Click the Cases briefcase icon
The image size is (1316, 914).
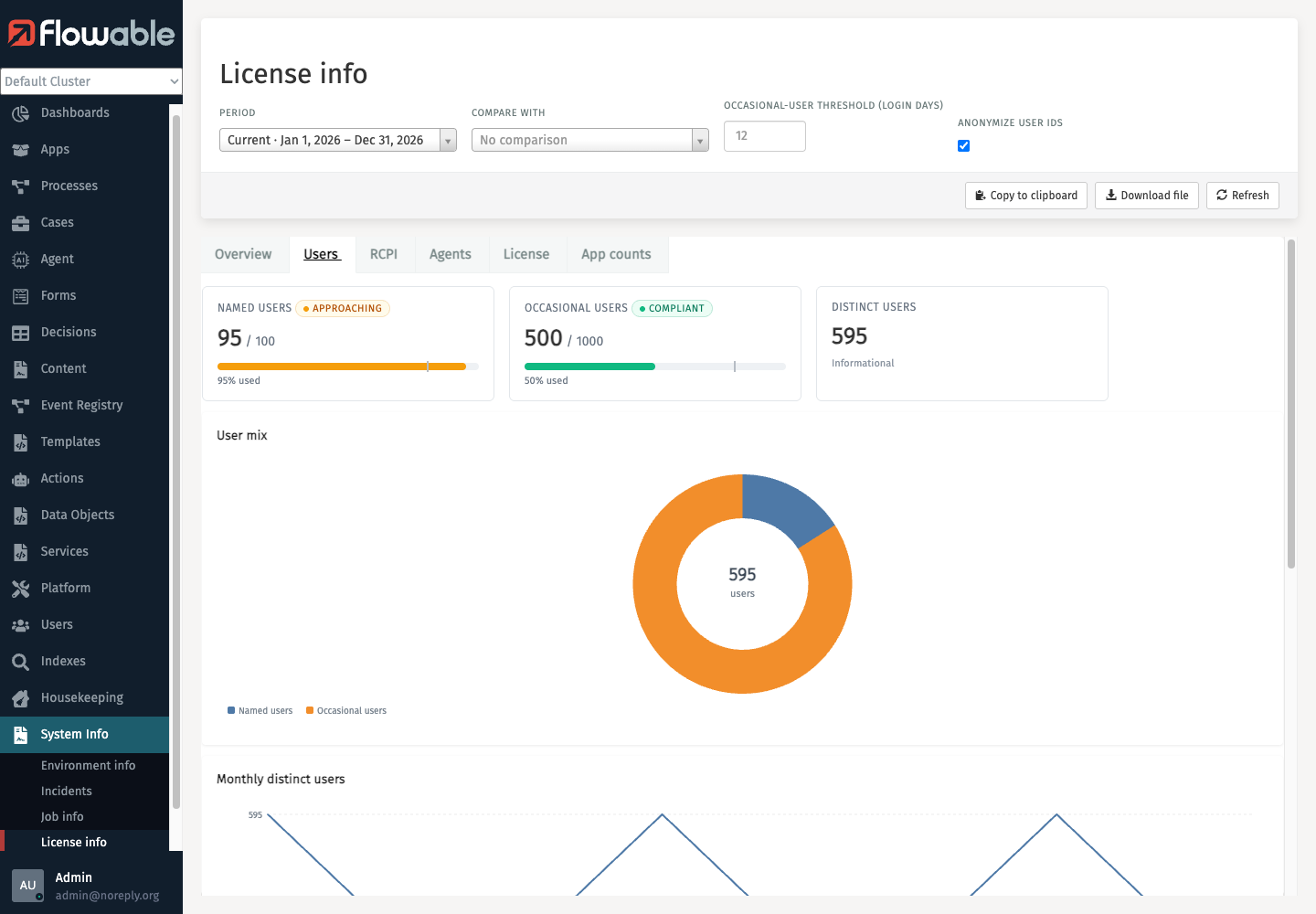click(x=20, y=223)
